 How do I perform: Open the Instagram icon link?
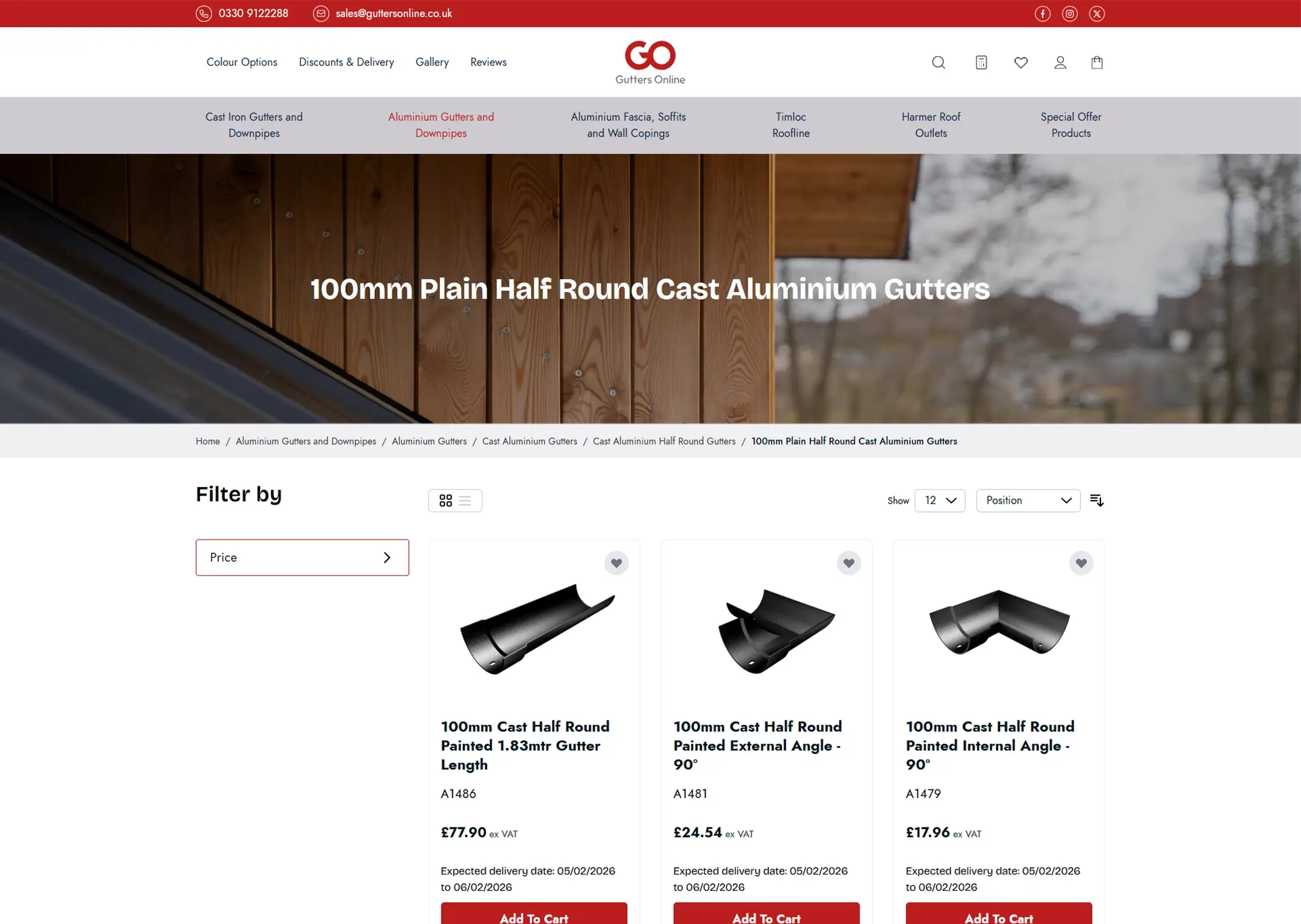tap(1070, 13)
